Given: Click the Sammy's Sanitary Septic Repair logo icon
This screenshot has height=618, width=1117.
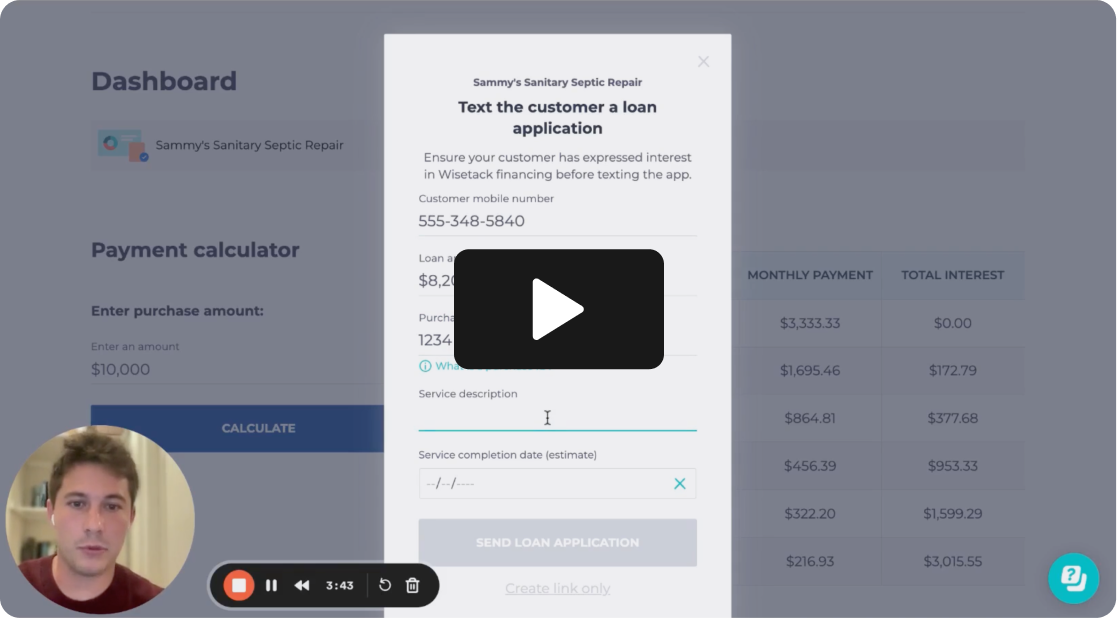Looking at the screenshot, I should click(123, 145).
